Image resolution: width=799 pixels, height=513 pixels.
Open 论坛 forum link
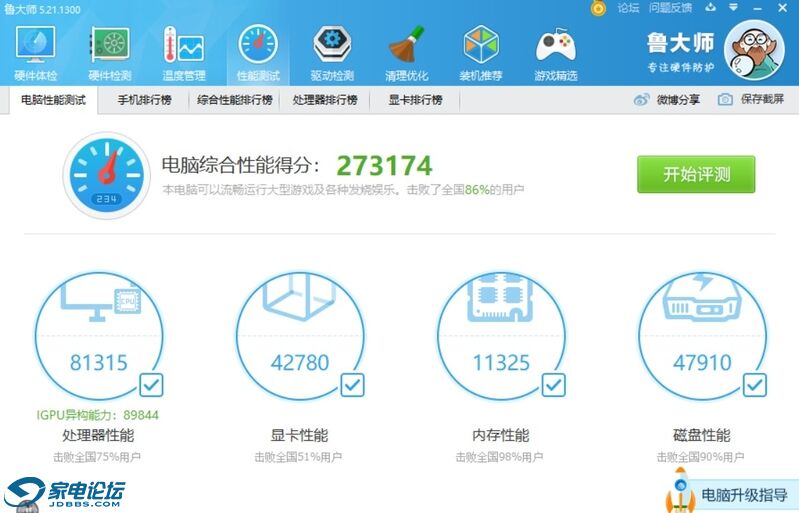(x=628, y=8)
